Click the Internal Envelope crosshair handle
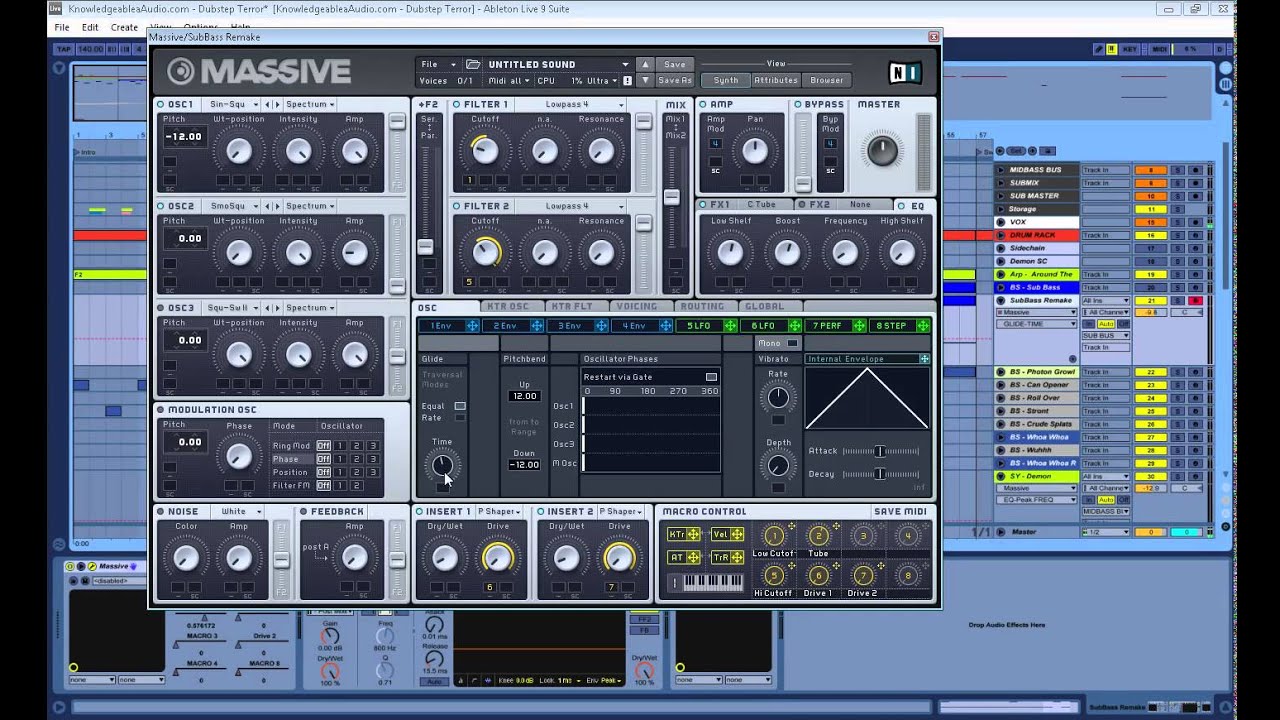This screenshot has width=1280, height=720. coord(924,359)
